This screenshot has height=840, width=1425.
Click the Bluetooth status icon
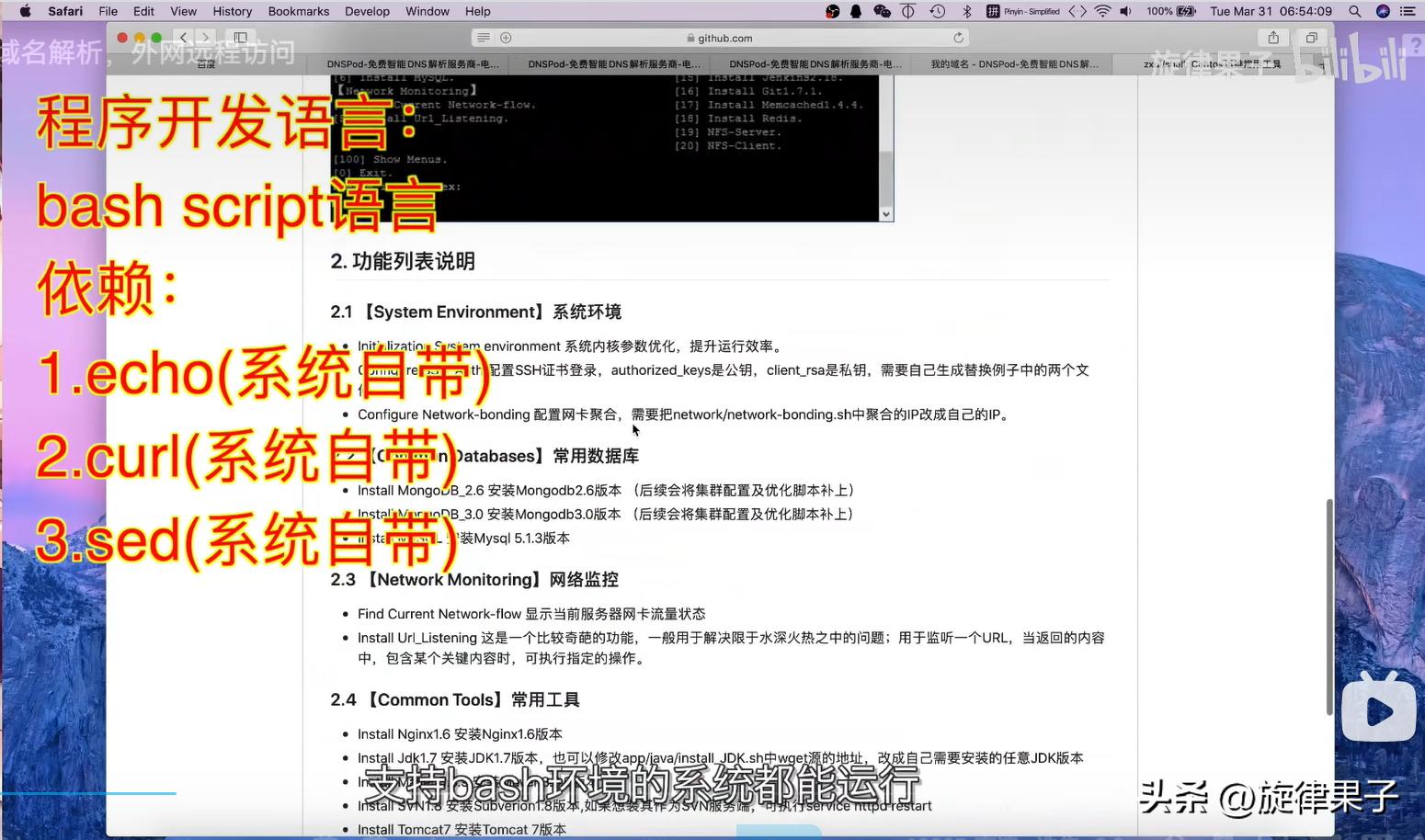[966, 12]
